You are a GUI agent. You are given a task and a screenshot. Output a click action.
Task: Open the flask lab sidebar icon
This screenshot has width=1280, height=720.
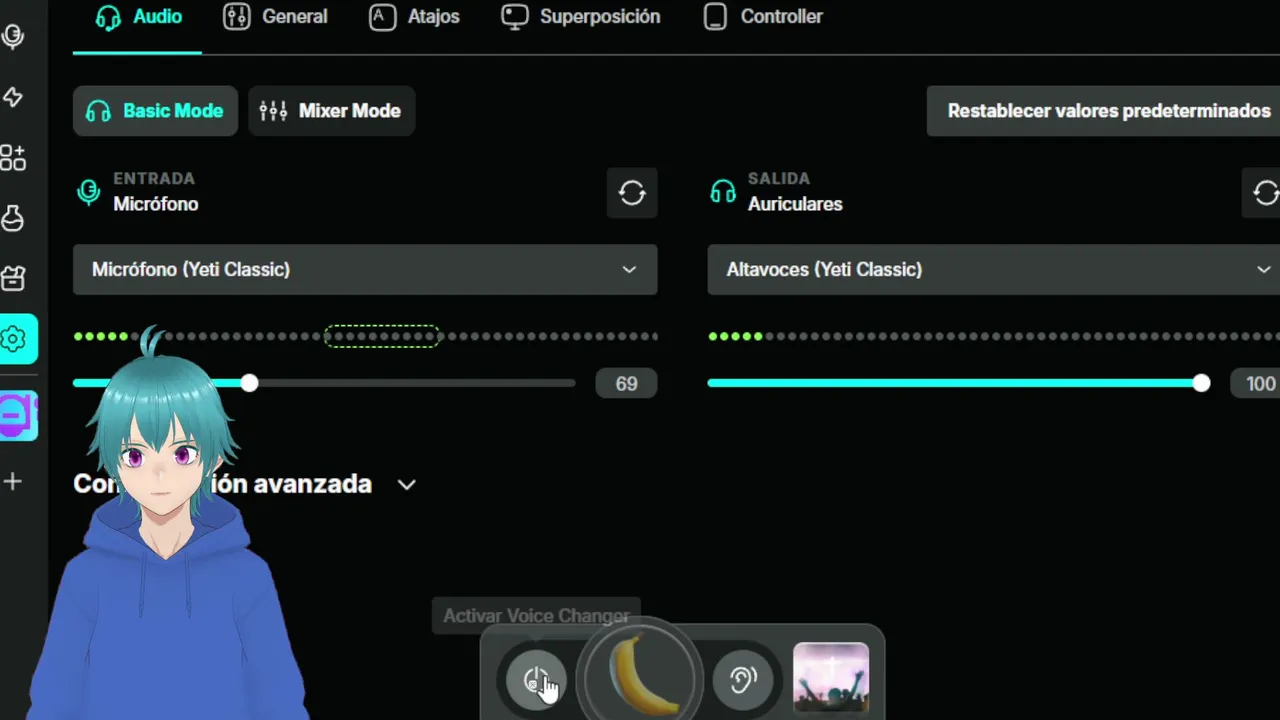coord(13,218)
